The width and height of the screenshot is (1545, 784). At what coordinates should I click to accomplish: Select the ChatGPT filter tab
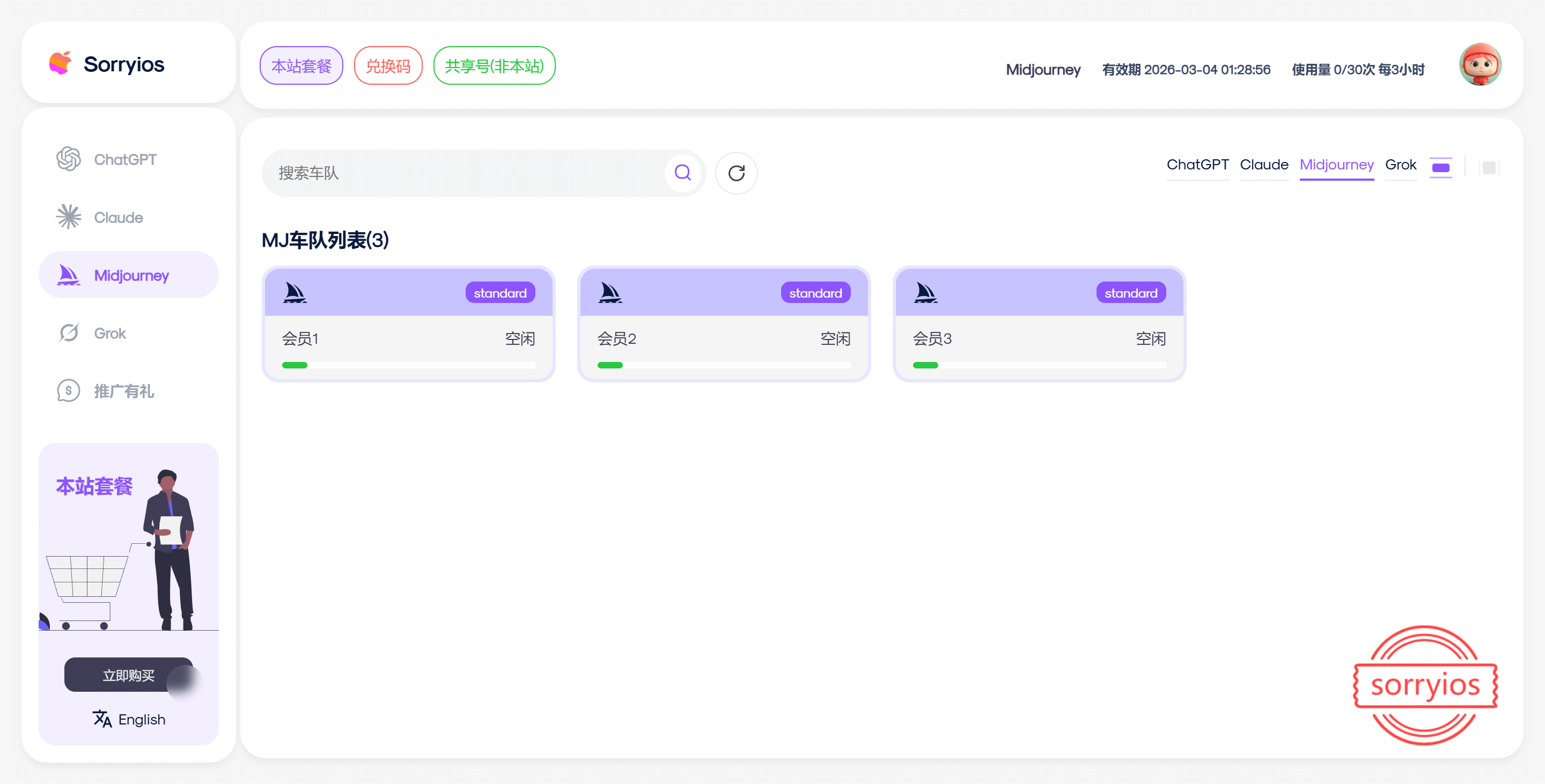1197,165
